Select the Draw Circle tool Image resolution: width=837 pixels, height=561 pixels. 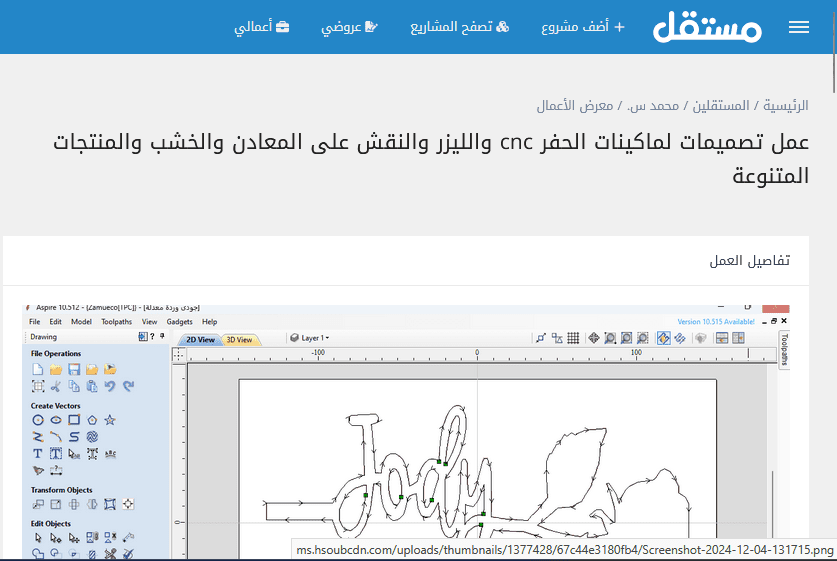(38, 420)
